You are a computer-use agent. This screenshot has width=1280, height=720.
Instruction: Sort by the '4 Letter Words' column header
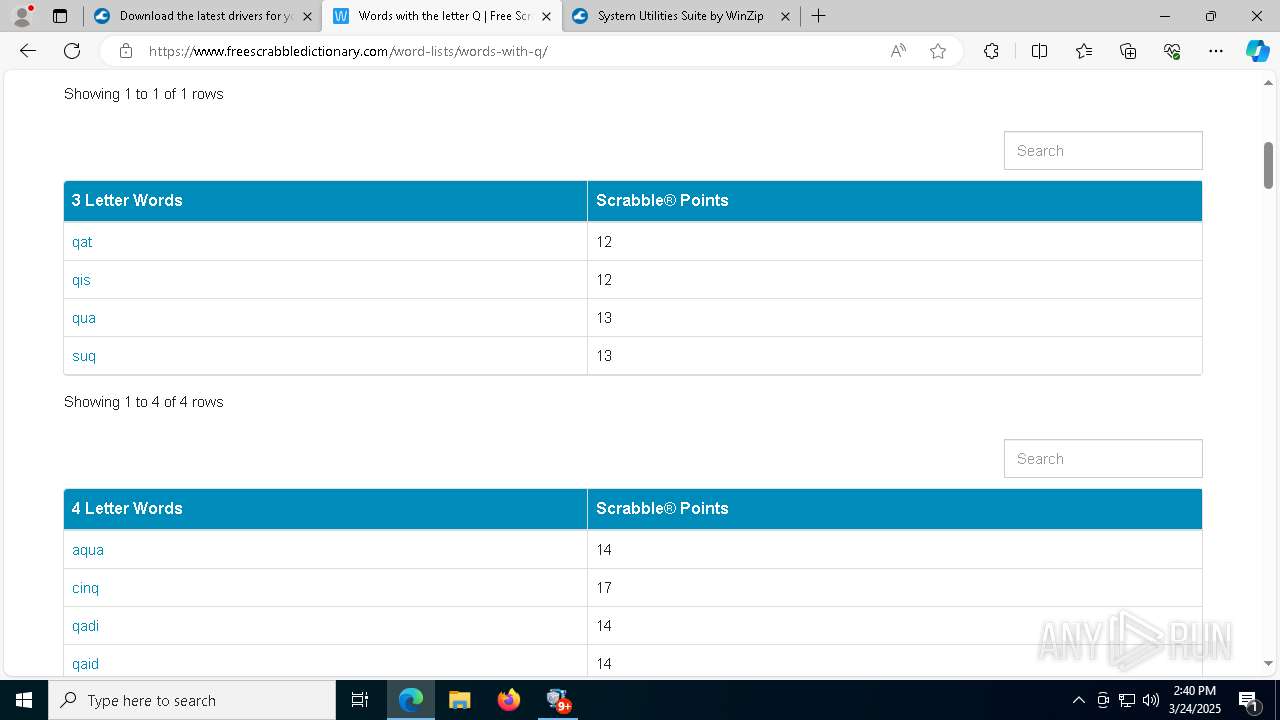tap(325, 509)
